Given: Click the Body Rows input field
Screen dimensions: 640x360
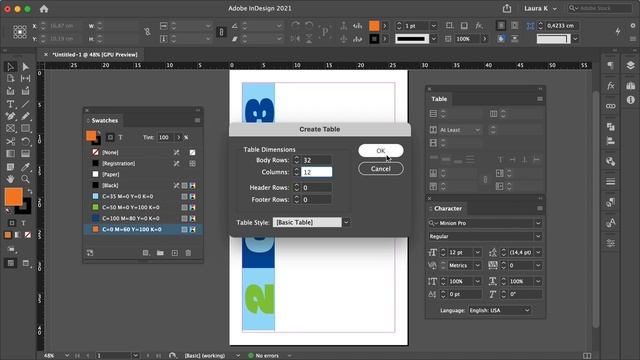Looking at the screenshot, I should coord(316,160).
